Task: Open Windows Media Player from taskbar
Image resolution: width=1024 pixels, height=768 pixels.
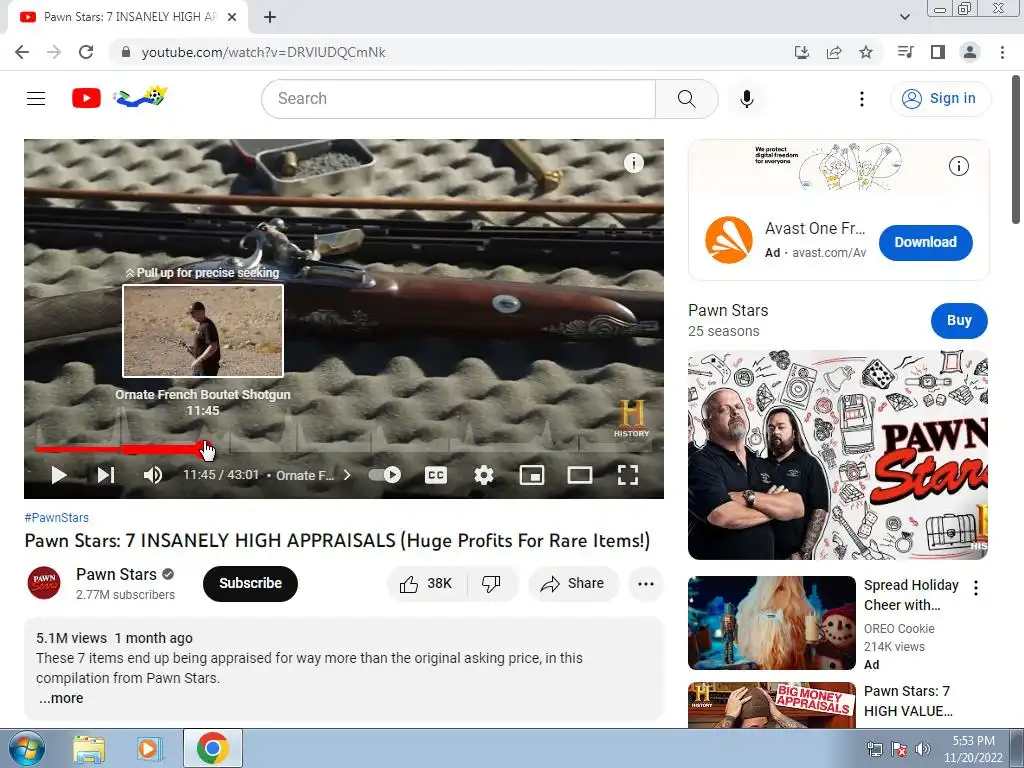Action: click(149, 748)
